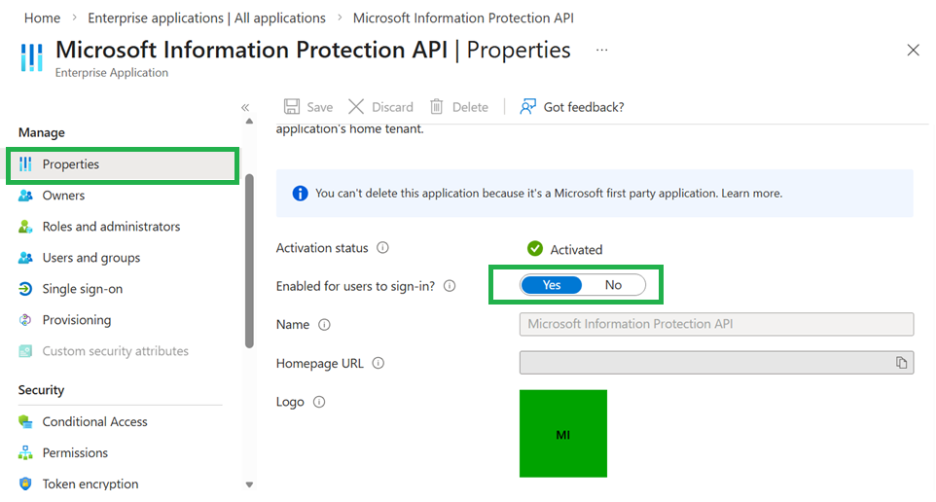
Task: Click the Users and groups icon
Action: [25, 258]
